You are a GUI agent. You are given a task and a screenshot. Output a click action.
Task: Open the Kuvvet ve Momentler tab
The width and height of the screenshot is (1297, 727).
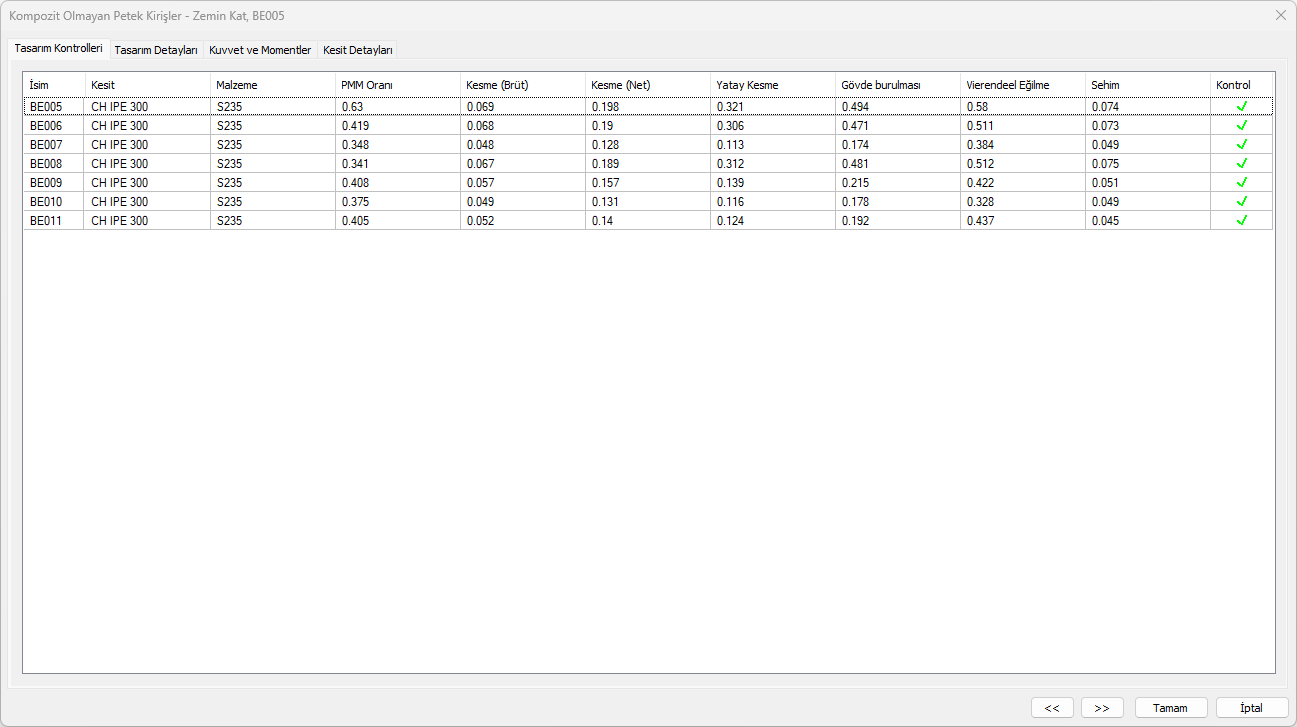260,49
